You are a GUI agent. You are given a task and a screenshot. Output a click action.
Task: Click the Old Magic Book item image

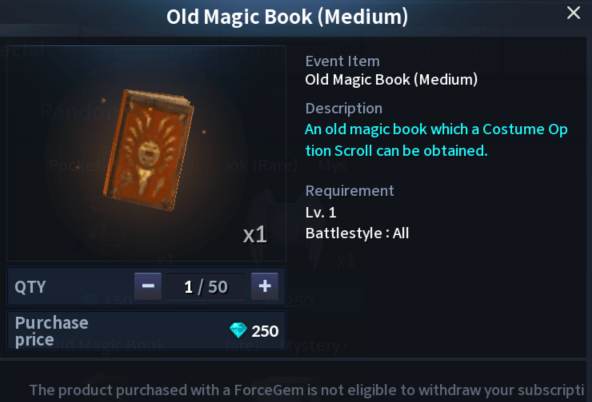[x=149, y=150]
